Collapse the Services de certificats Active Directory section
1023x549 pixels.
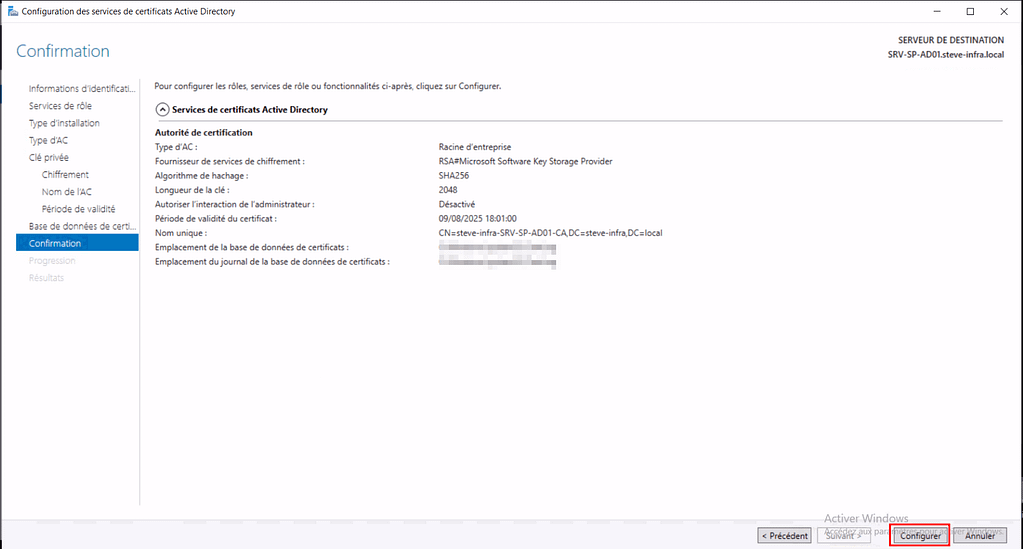[162, 110]
